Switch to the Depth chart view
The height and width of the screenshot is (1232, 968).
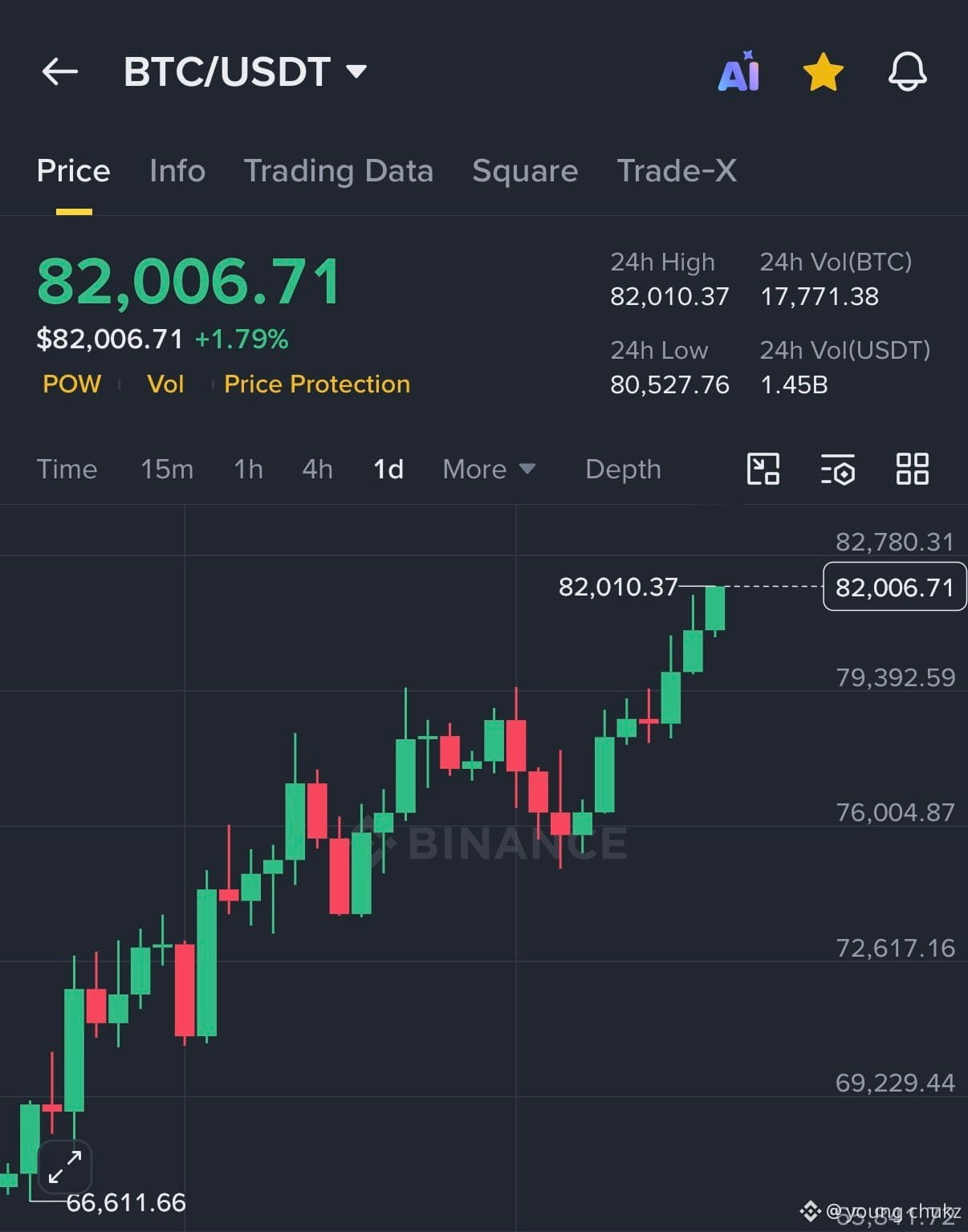click(x=623, y=469)
